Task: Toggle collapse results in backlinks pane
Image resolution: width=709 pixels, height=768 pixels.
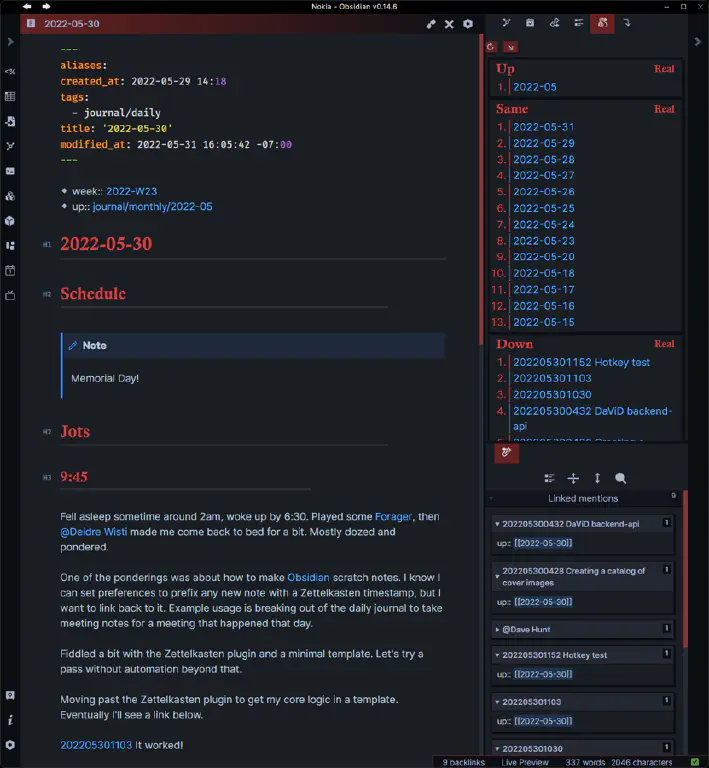Action: click(549, 478)
